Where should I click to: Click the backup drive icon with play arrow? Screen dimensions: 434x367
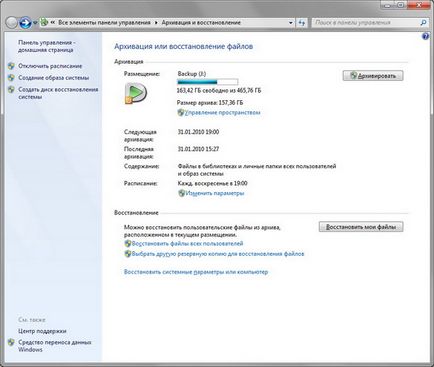point(135,93)
